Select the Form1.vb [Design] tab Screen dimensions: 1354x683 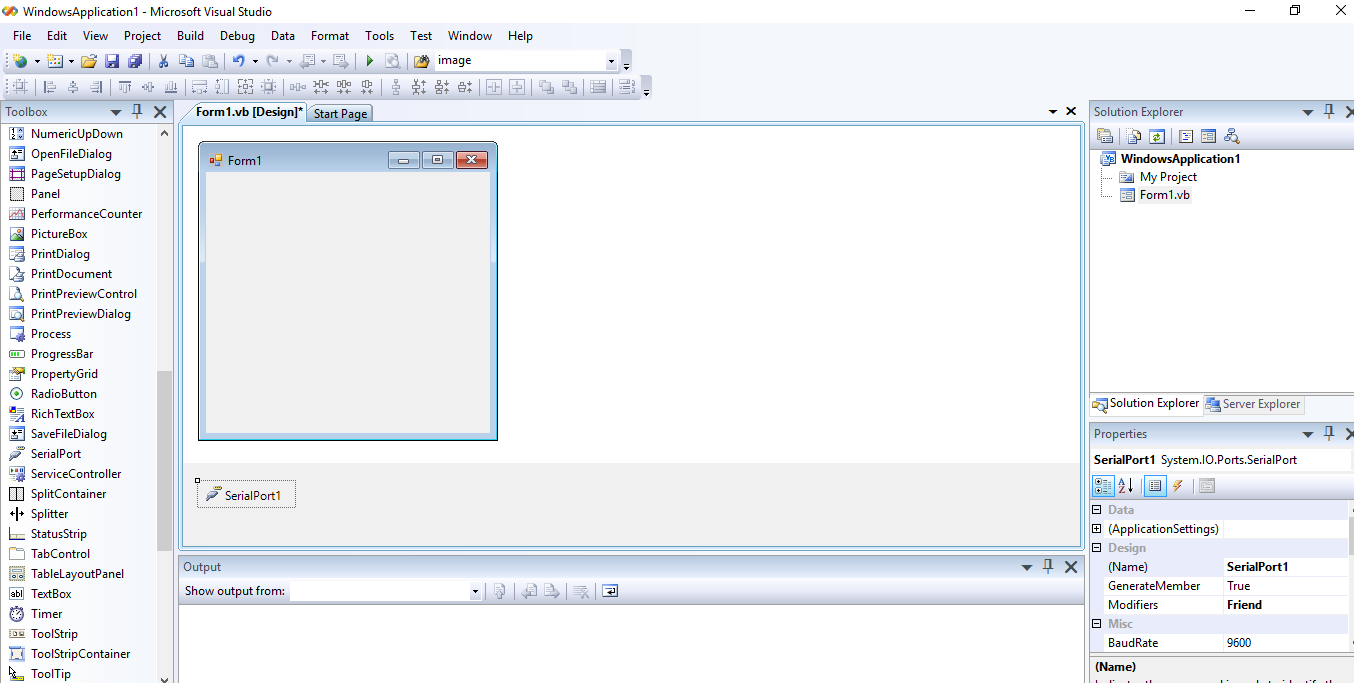pos(247,112)
